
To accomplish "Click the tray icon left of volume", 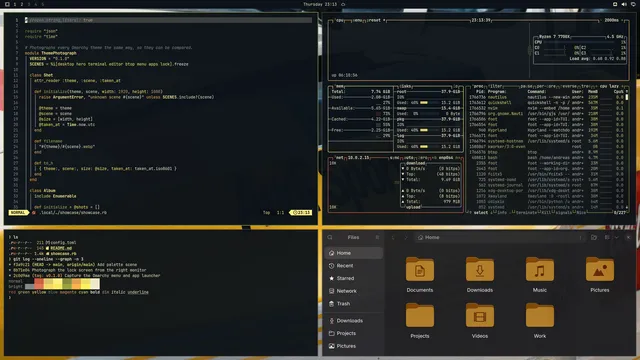I will pyautogui.click(x=615, y=4).
